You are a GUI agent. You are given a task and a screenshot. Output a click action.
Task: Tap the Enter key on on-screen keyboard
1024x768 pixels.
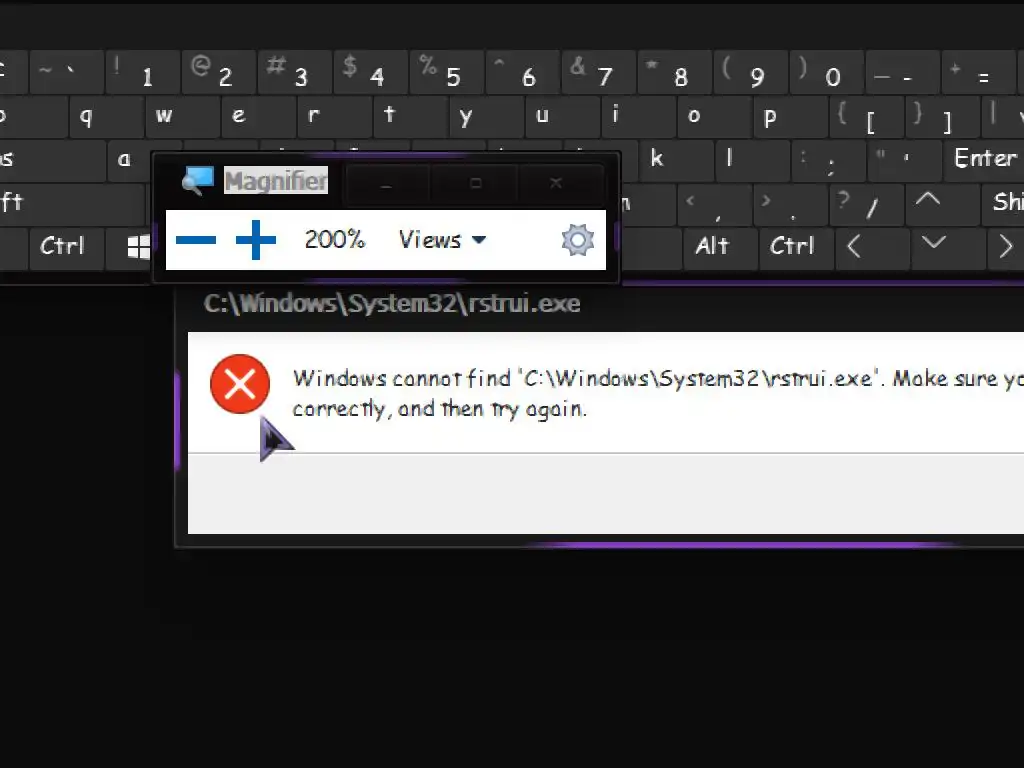984,160
